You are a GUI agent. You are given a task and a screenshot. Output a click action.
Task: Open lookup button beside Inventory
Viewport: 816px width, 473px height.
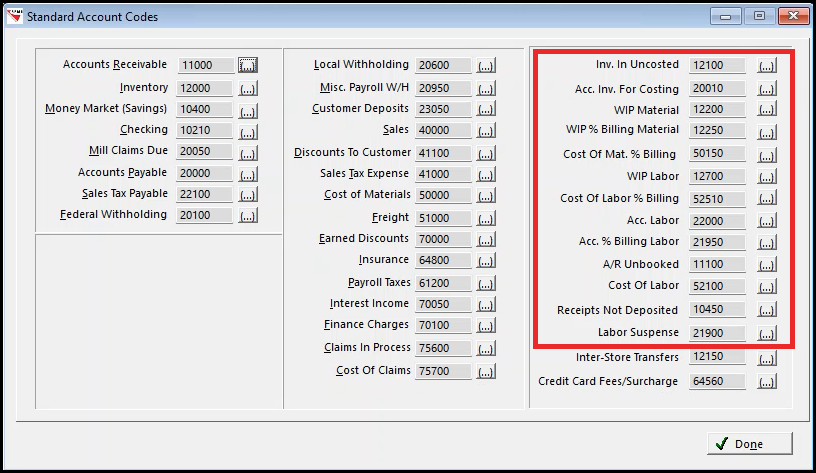point(248,88)
